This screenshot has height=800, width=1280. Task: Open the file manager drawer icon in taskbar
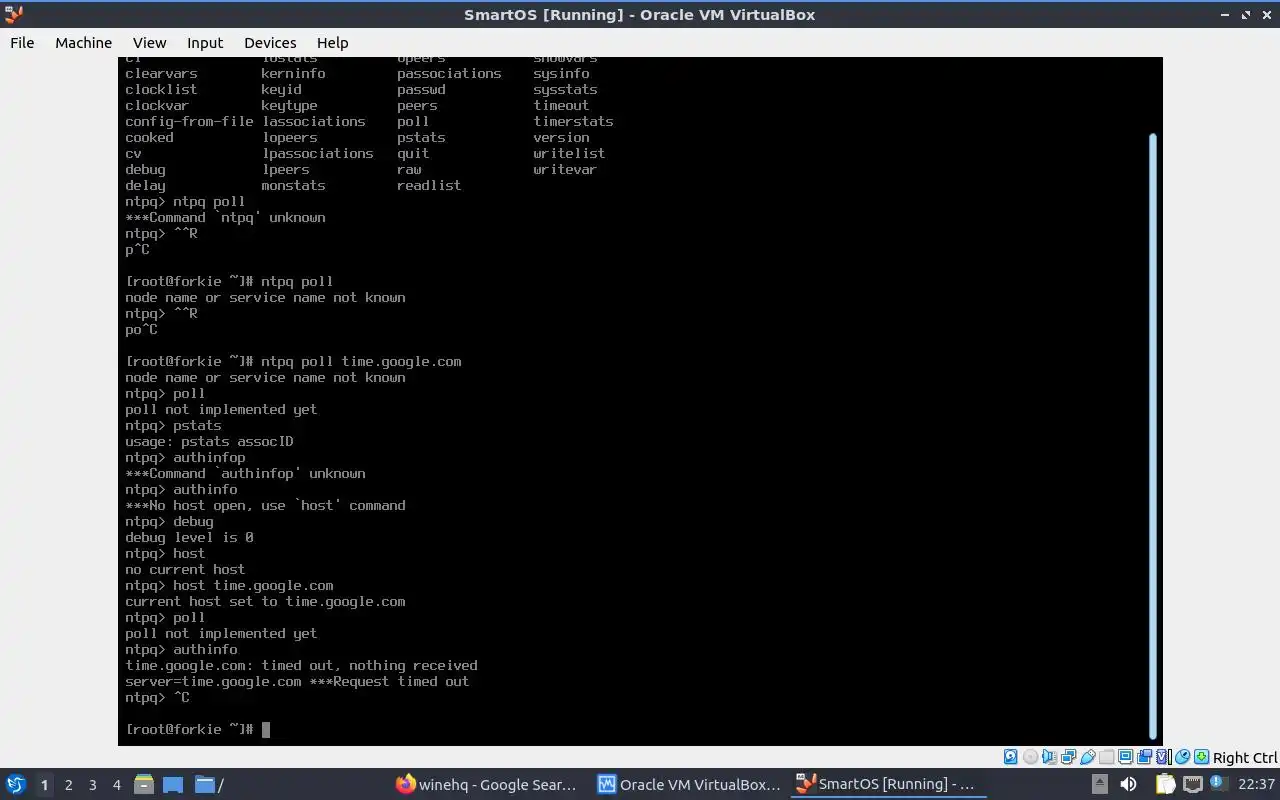[x=143, y=784]
